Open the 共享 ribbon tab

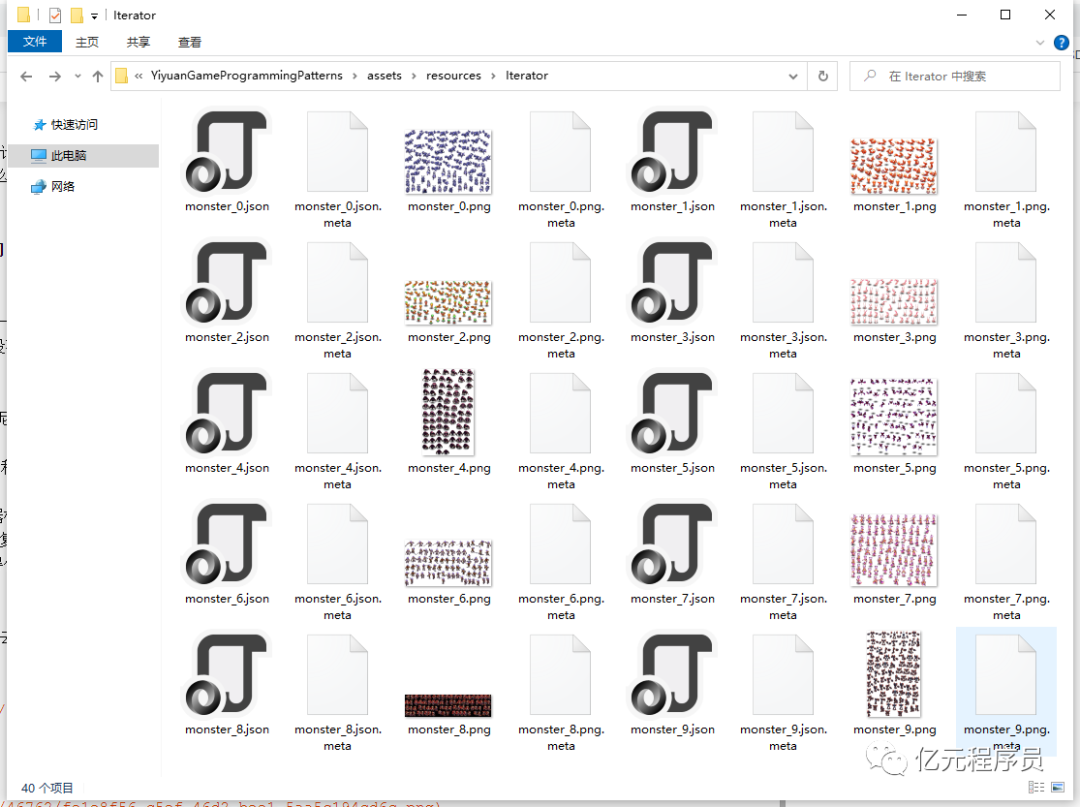coord(138,42)
